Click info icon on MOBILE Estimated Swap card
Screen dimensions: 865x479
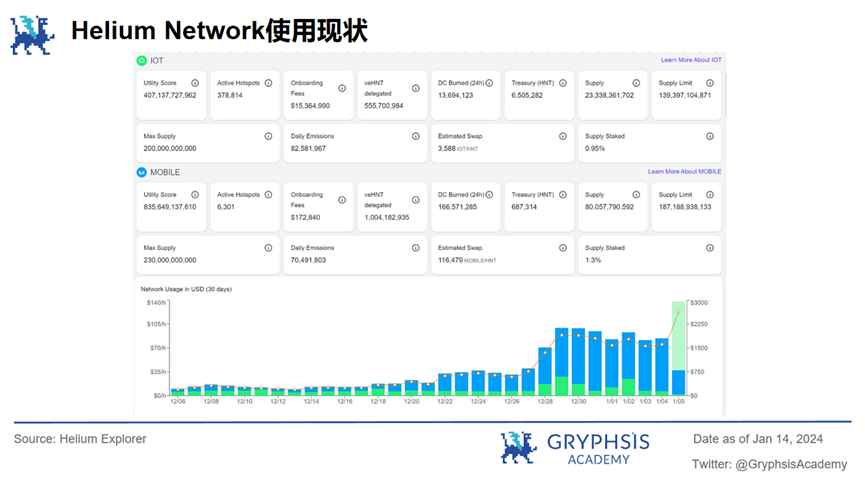(x=563, y=248)
